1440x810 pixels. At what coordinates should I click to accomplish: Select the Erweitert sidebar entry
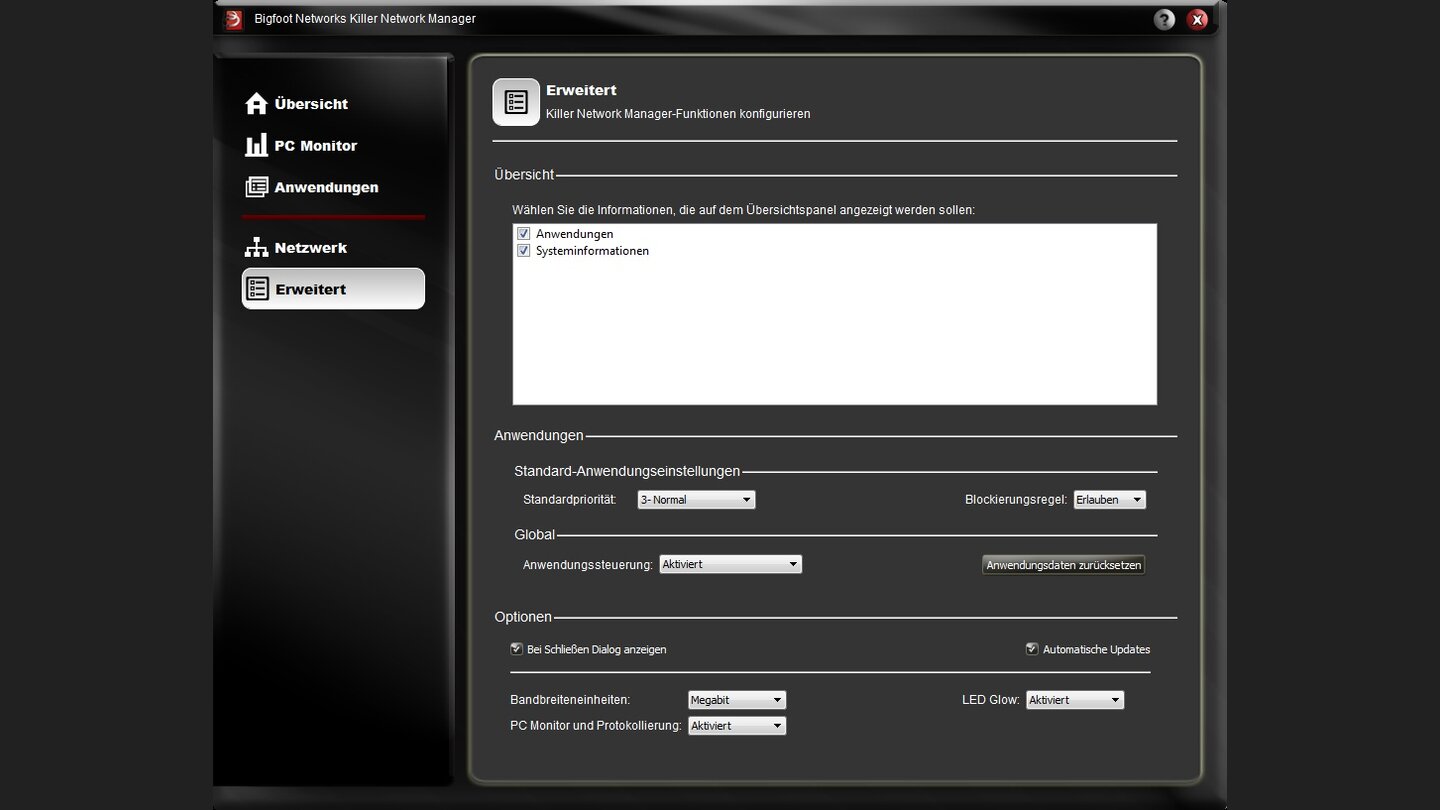coord(333,289)
